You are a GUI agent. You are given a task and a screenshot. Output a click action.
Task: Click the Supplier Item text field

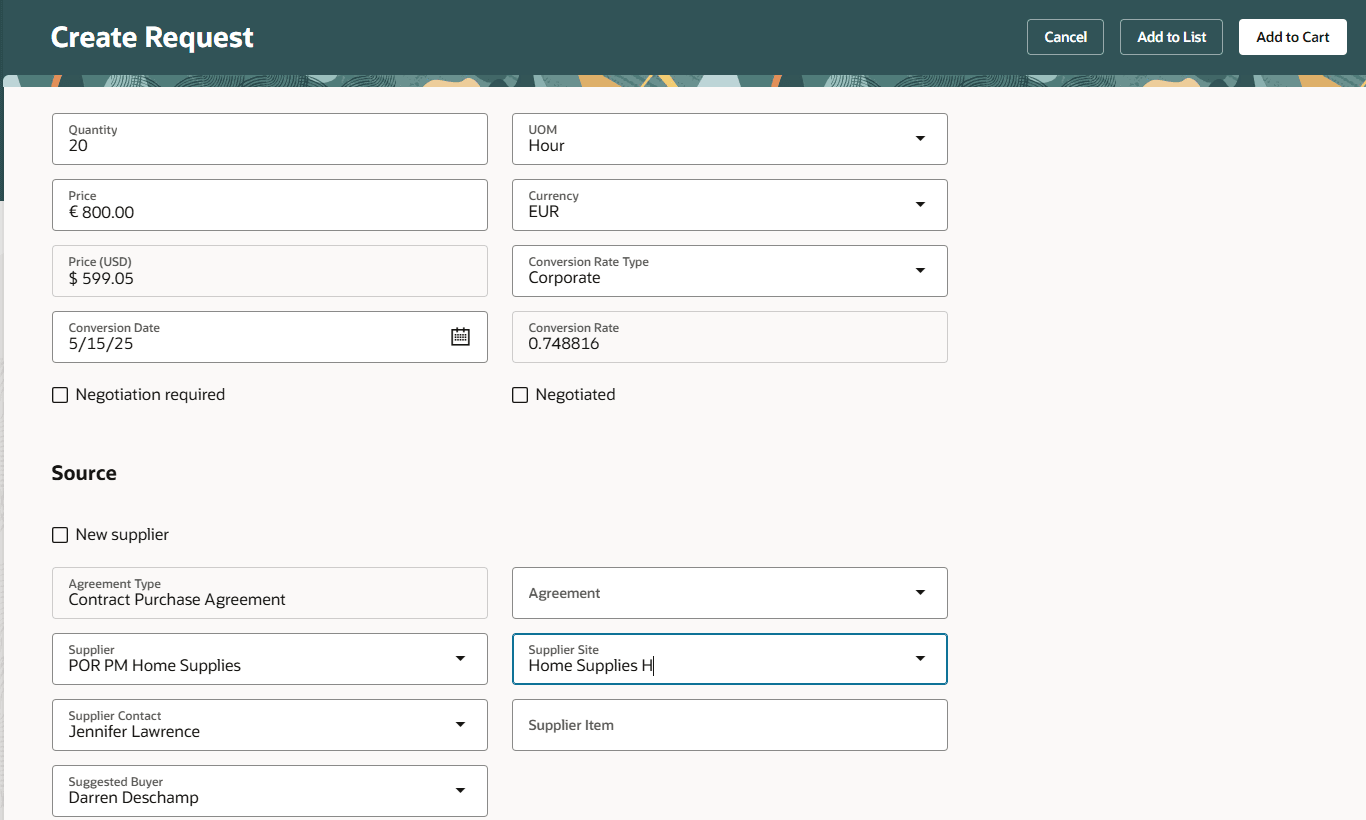point(729,725)
